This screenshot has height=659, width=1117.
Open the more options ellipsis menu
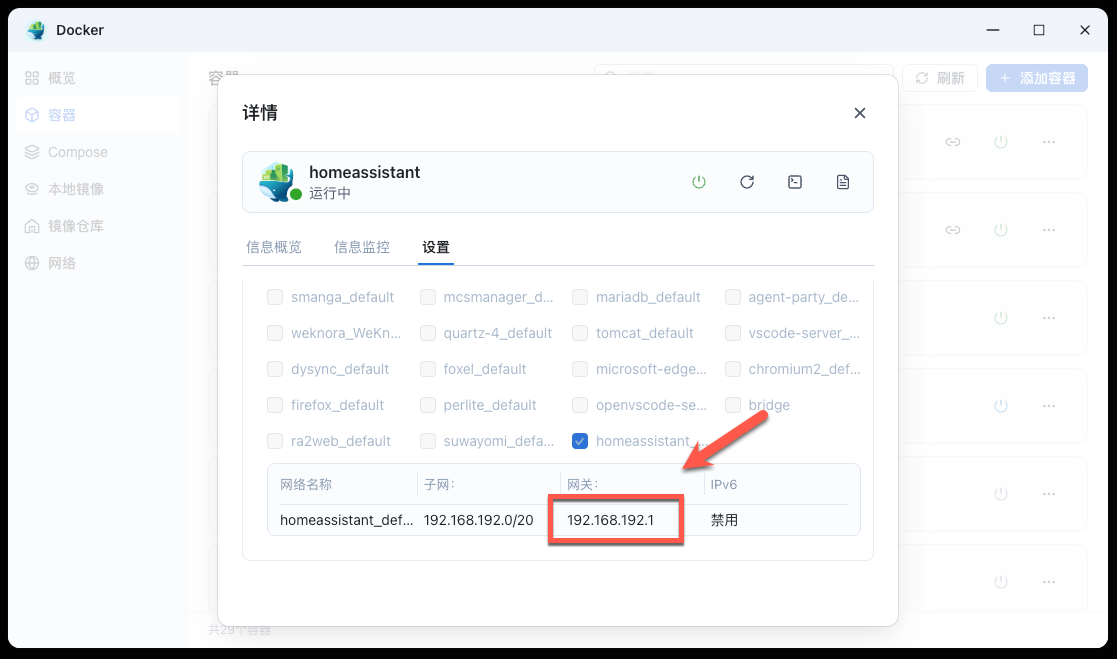point(1048,142)
